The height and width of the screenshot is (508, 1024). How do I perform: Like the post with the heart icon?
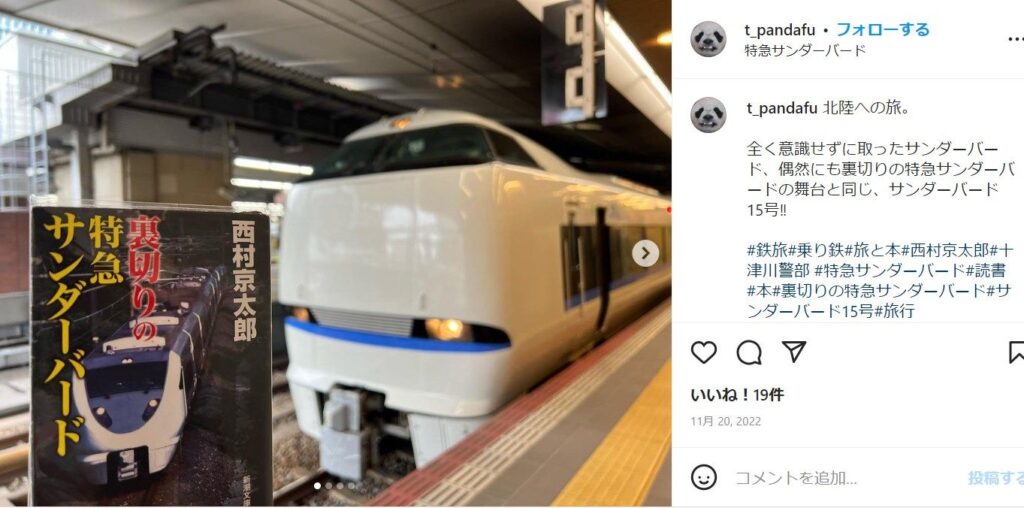click(703, 353)
